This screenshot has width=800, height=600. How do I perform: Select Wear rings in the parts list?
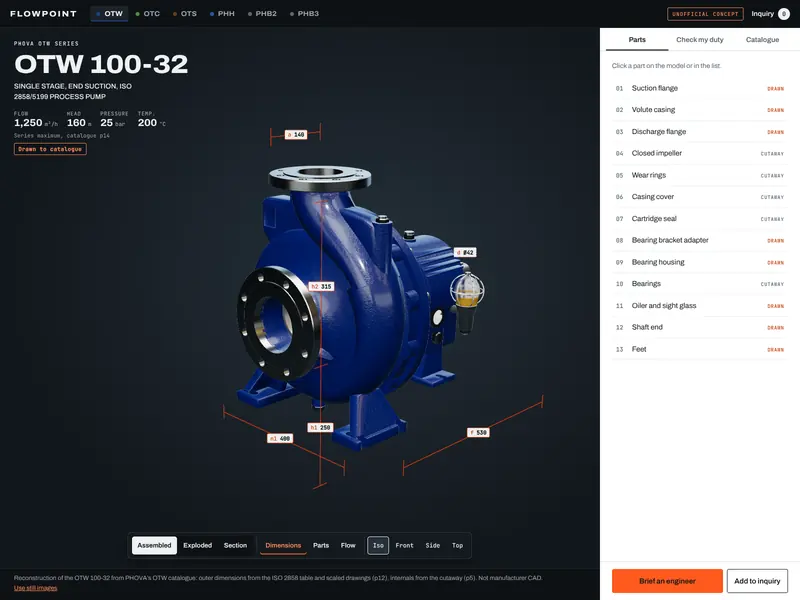click(x=699, y=175)
